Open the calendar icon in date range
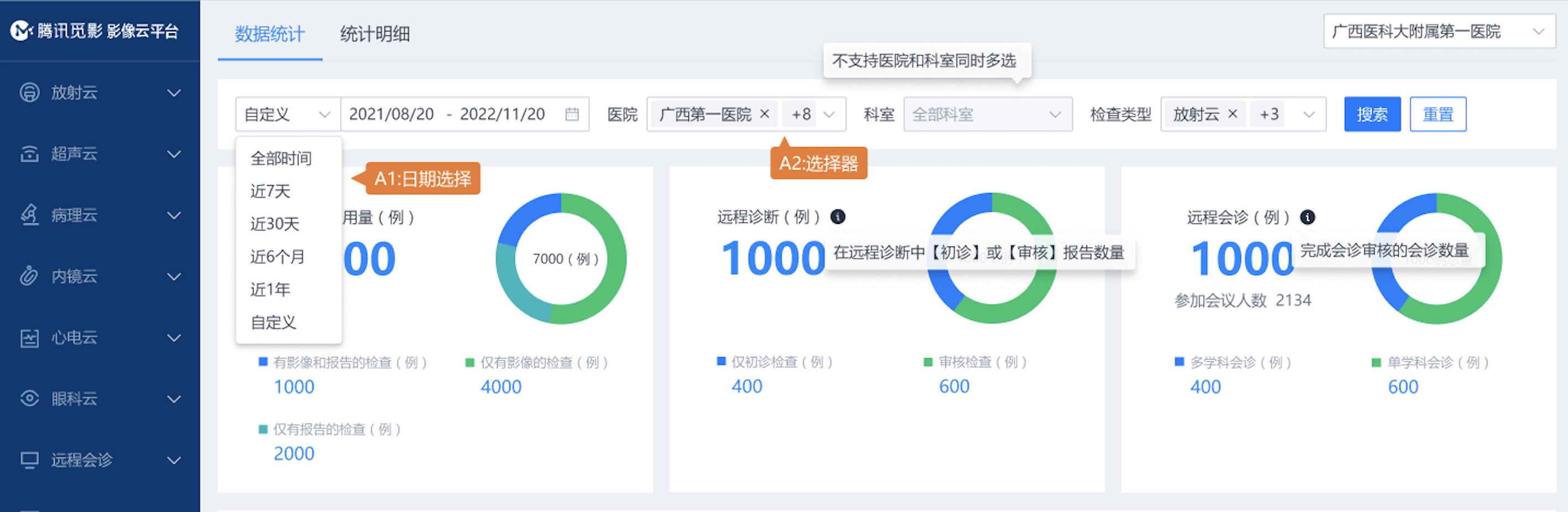The width and height of the screenshot is (1568, 512). tap(572, 114)
